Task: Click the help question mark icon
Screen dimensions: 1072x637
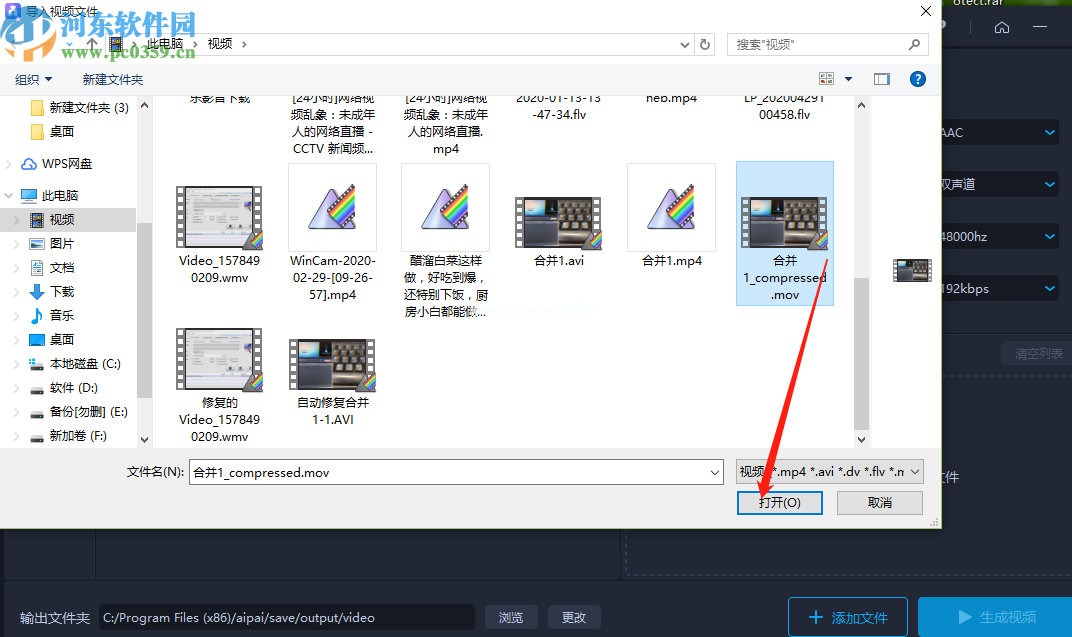Action: click(x=916, y=79)
